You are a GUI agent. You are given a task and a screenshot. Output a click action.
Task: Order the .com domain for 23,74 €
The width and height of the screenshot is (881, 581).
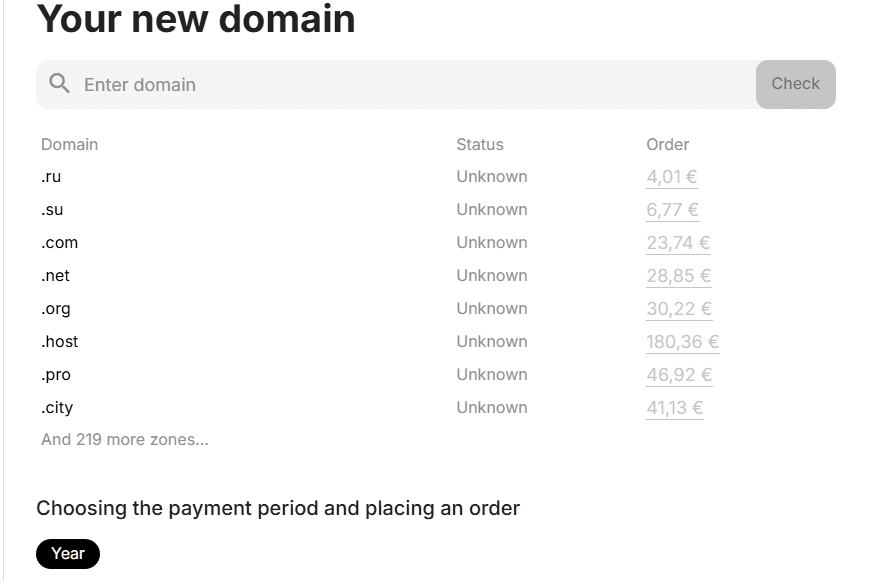(x=678, y=243)
